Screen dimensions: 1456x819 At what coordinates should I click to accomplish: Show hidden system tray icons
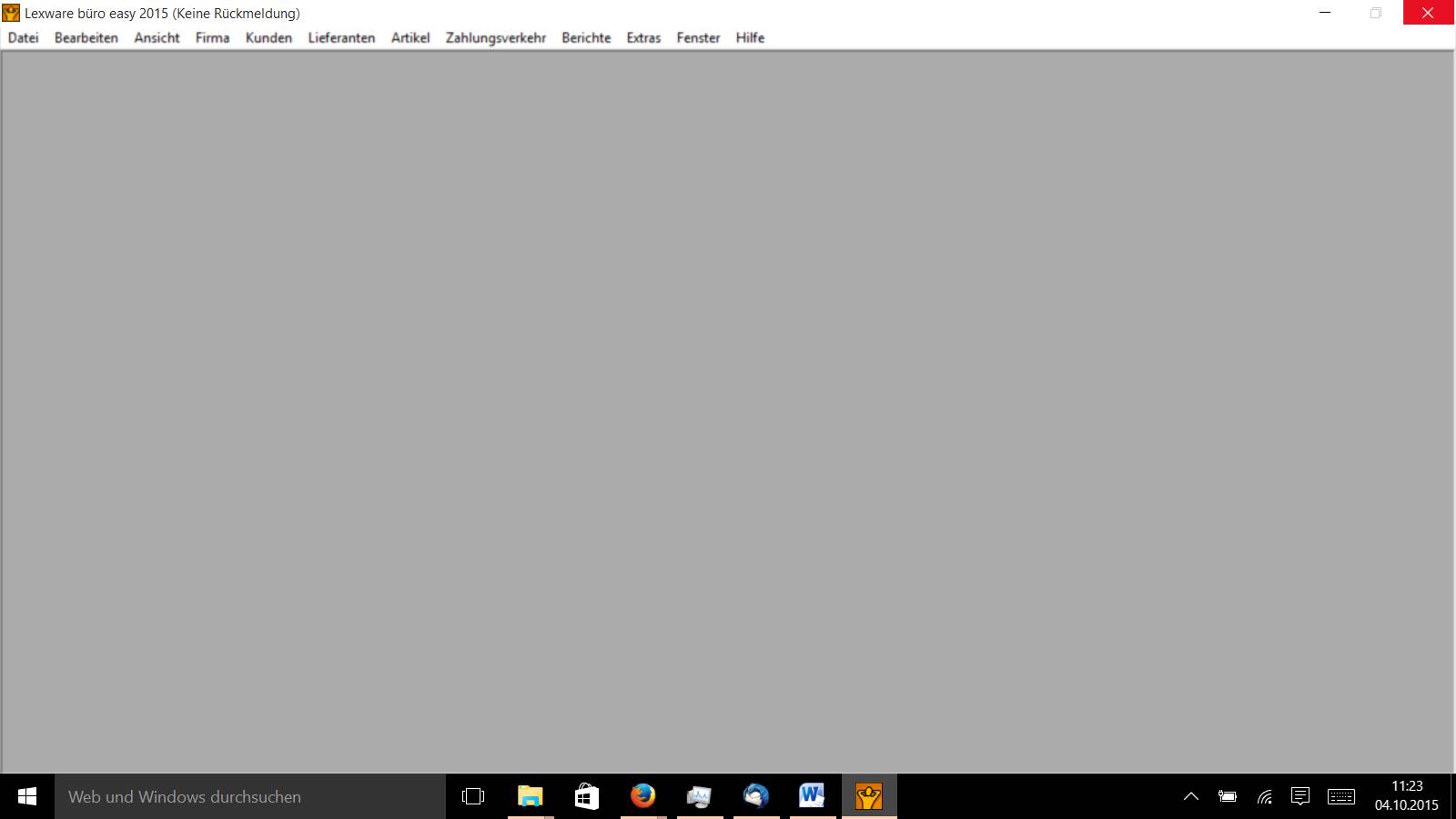1190,796
